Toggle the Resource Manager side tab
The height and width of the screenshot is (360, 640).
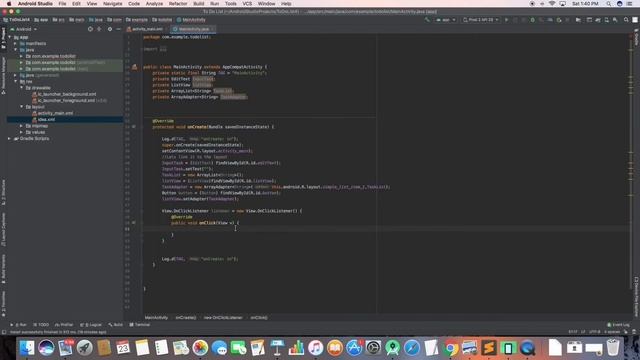(x=3, y=76)
